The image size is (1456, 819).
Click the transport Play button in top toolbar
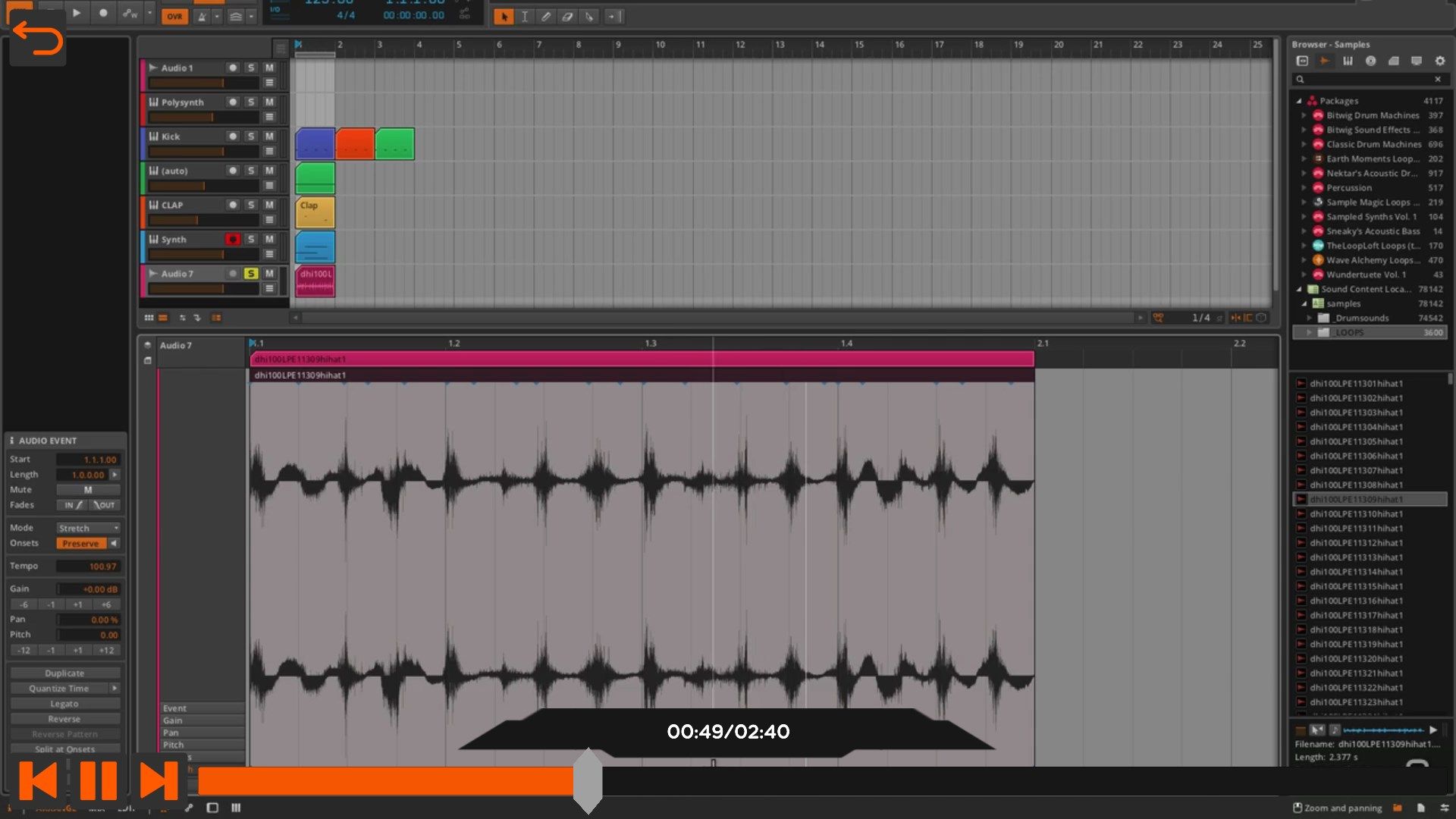point(77,14)
